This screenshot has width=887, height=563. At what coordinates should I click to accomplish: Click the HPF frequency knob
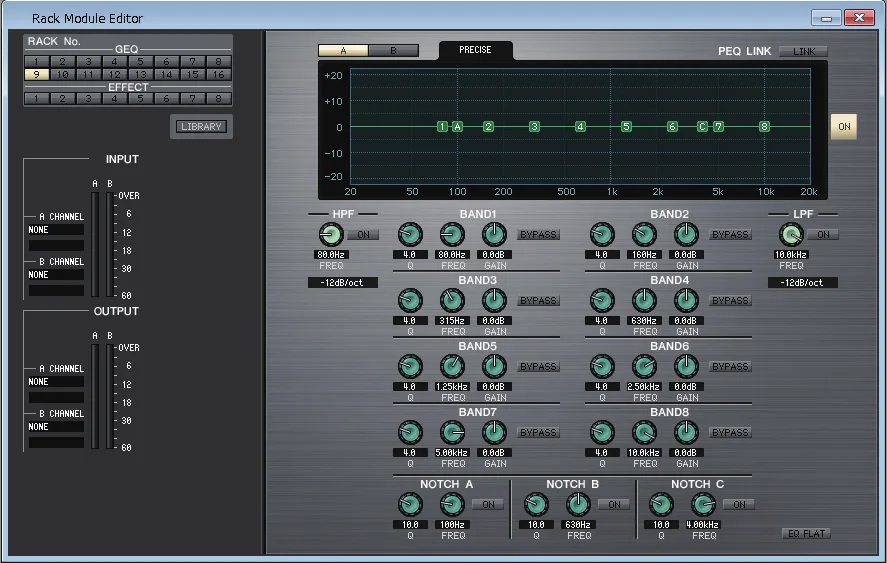331,234
